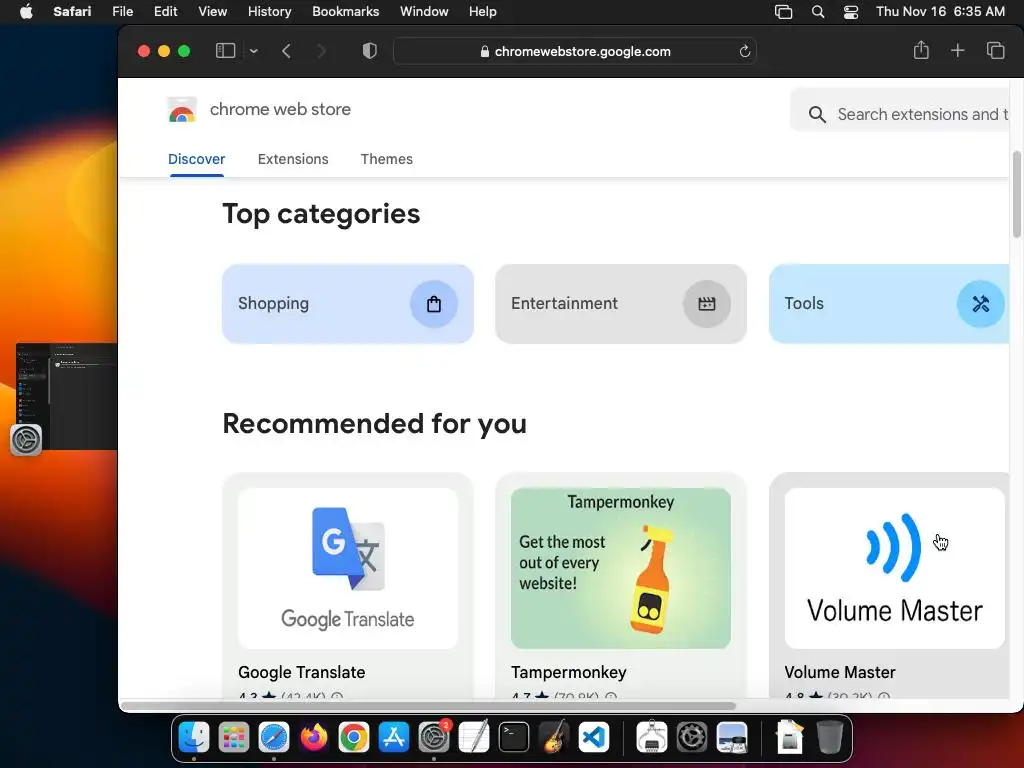Click the Shopping bag icon

click(434, 304)
